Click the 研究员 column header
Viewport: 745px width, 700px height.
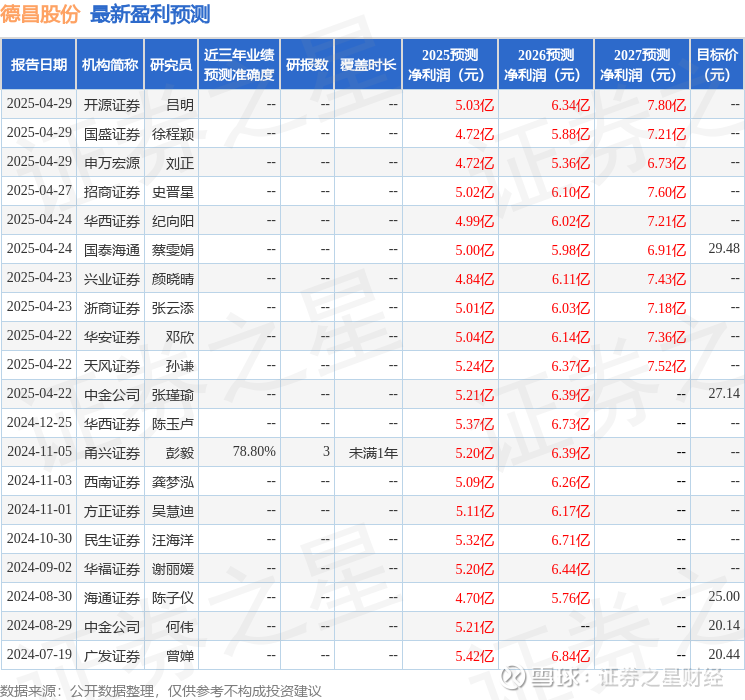coord(171,64)
